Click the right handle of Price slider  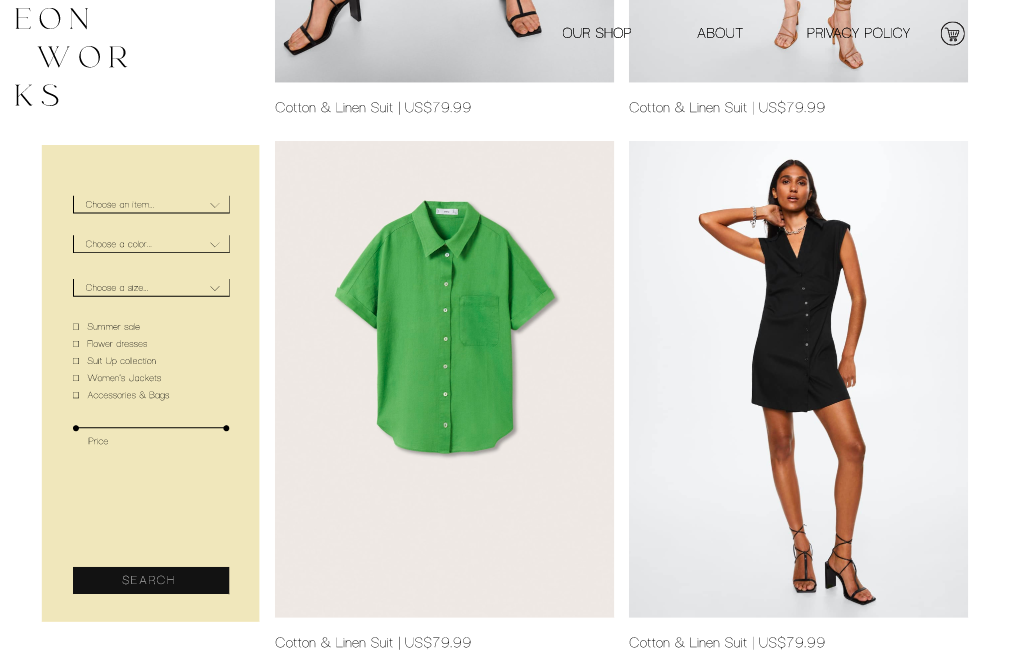click(226, 428)
